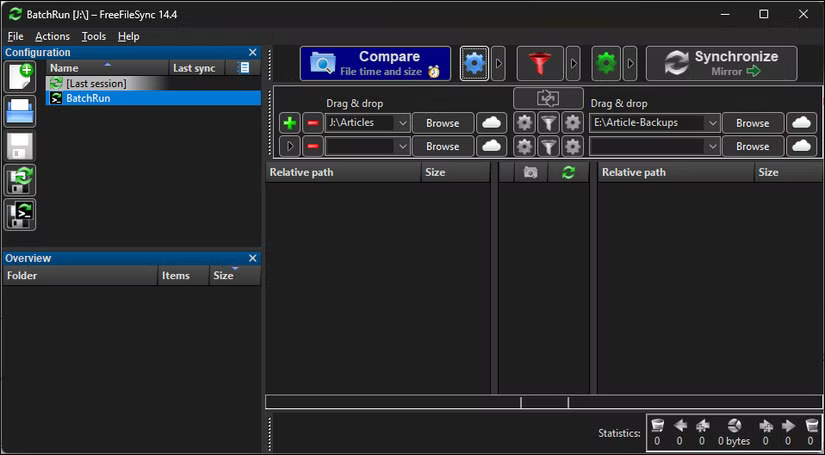This screenshot has width=825, height=455.
Task: Add a new folder pair
Action: (x=290, y=123)
